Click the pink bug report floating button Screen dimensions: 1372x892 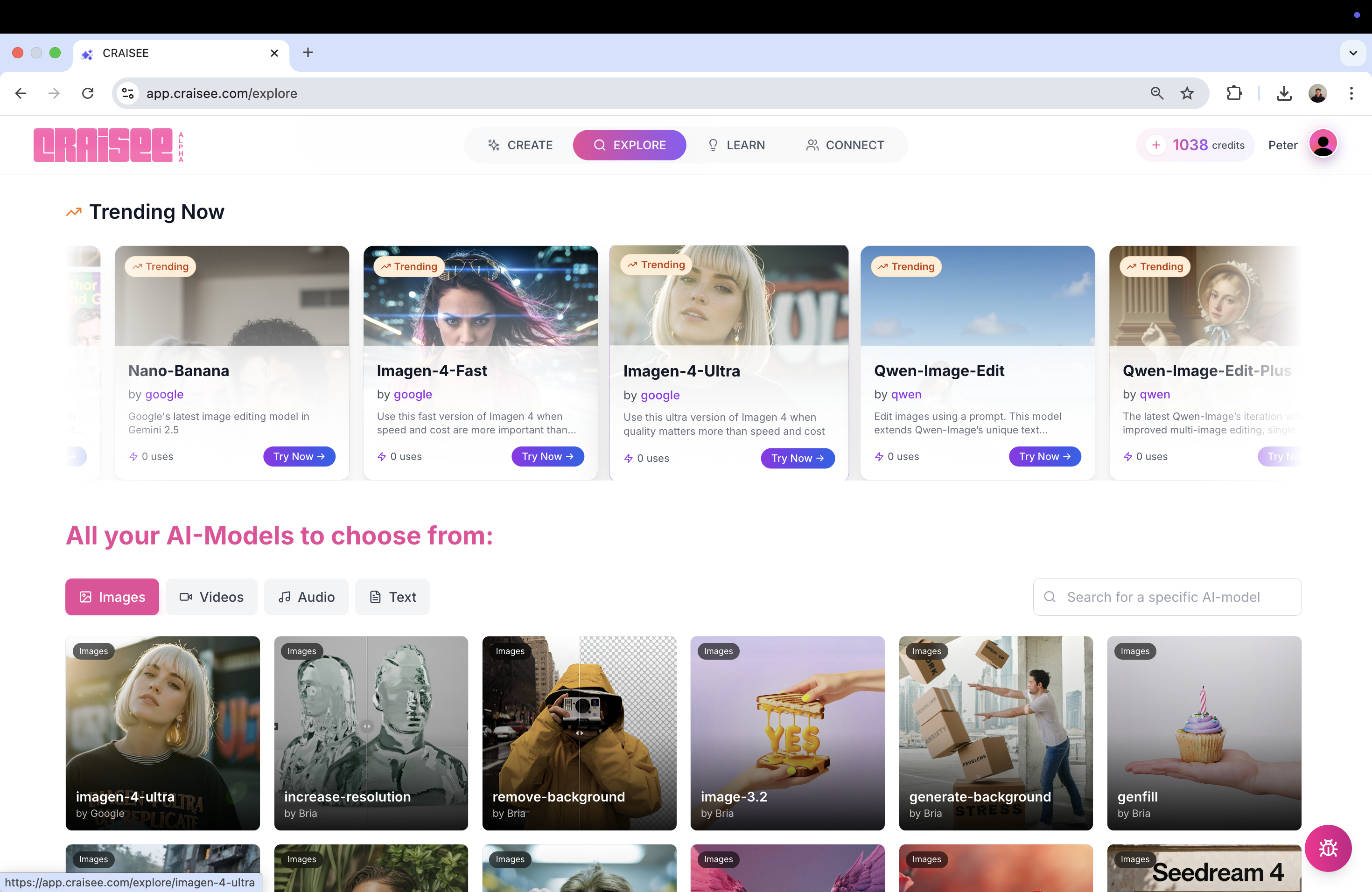coord(1328,848)
